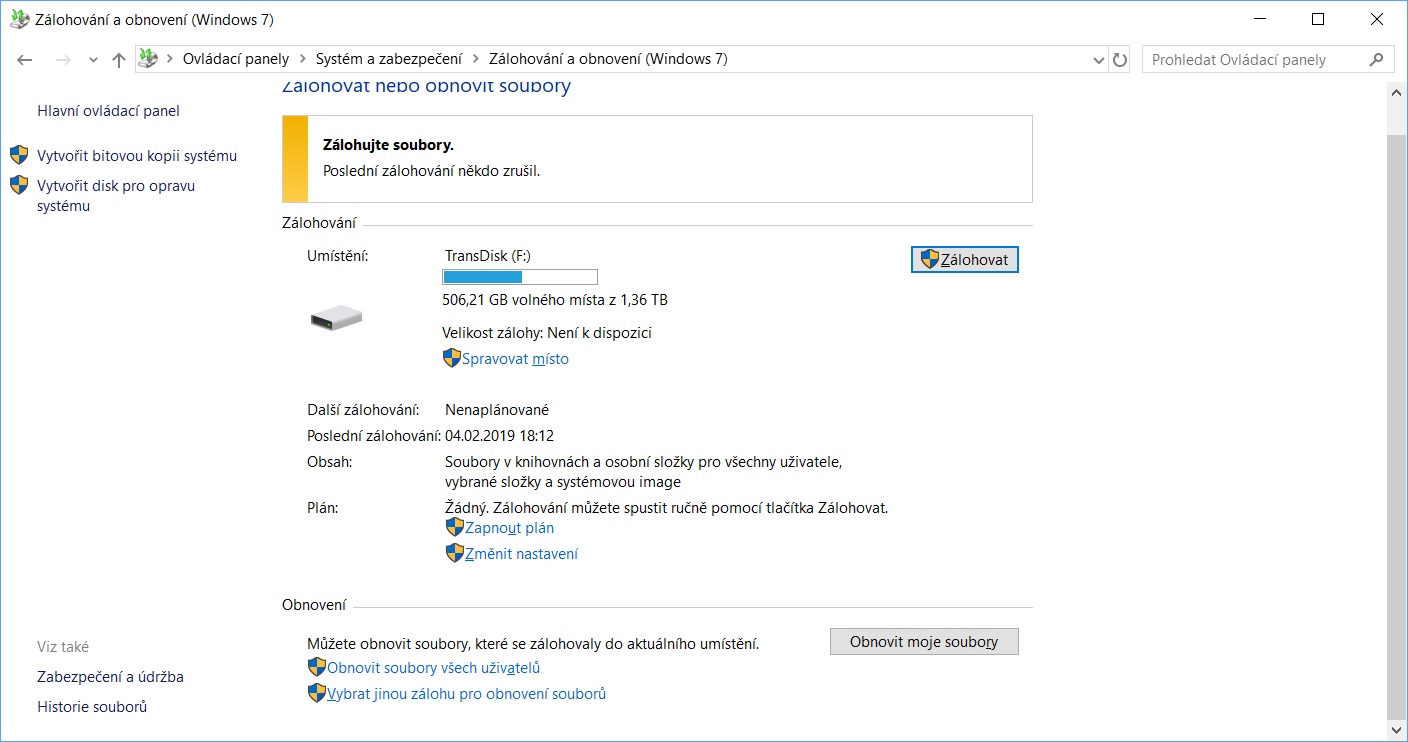
Task: Open 'Vytvořit disk pro opravu systému' link
Action: [x=116, y=196]
